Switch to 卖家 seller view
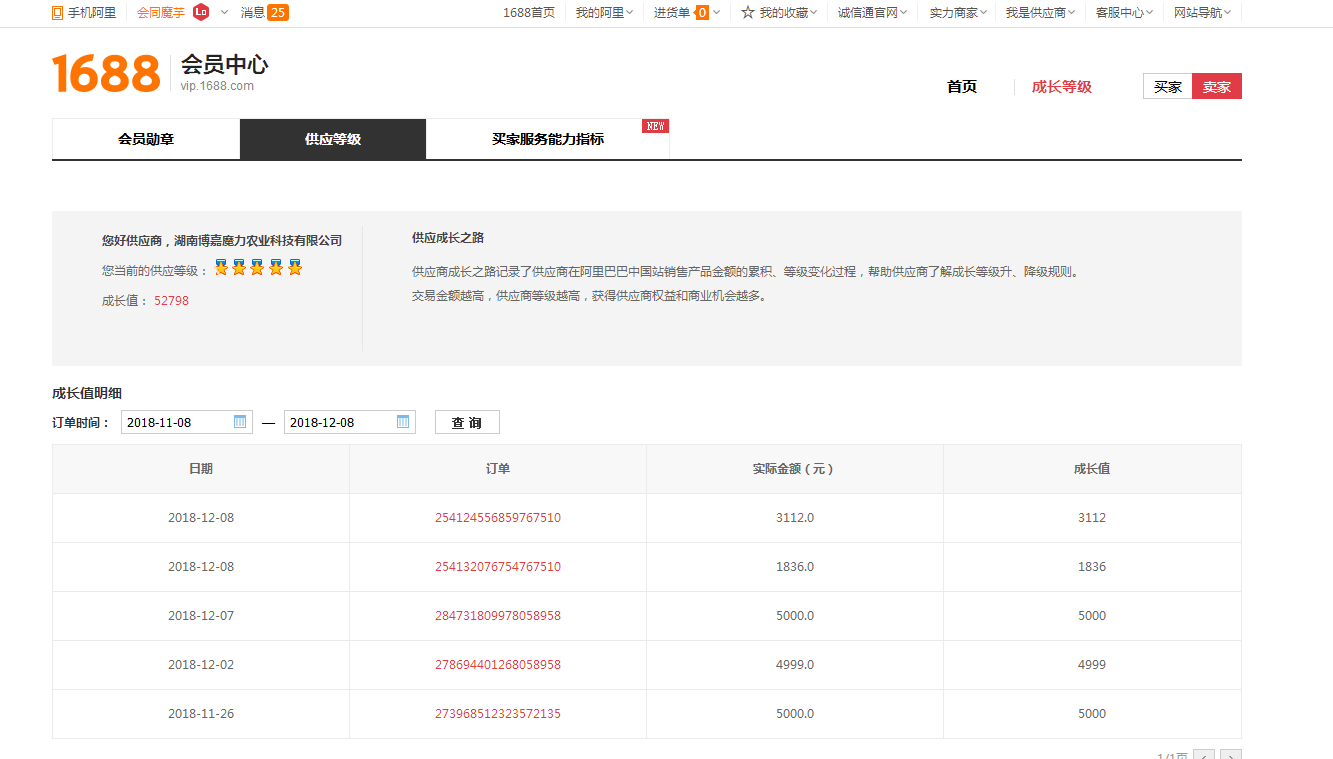 1217,87
